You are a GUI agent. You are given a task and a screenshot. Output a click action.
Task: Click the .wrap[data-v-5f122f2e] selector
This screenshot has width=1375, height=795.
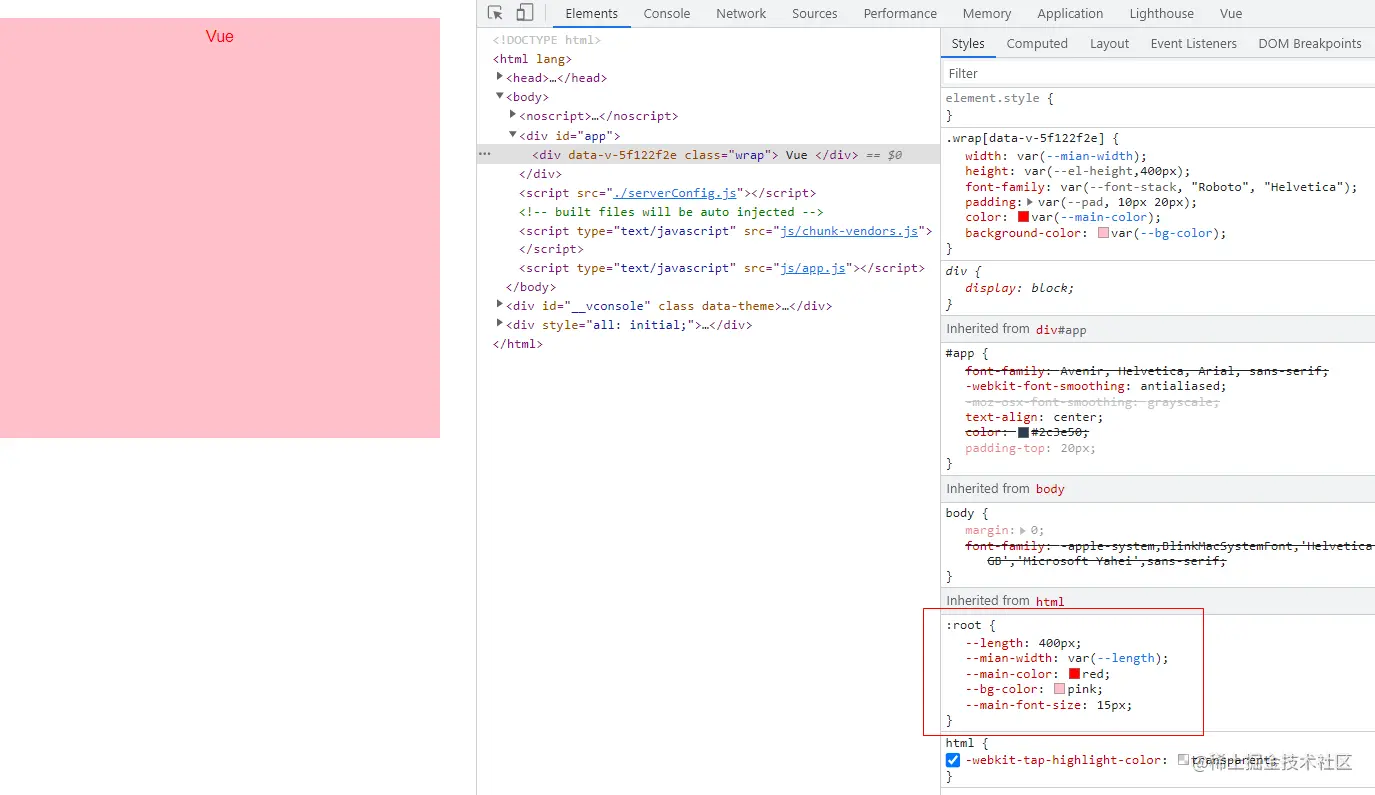[1025, 138]
